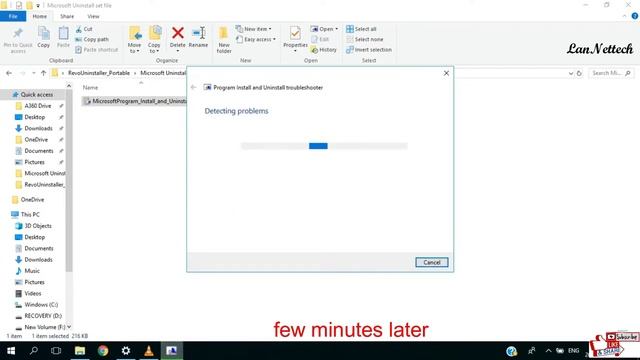Click Explorer Help question mark icon
The width and height of the screenshot is (640, 360).
pos(635,16)
